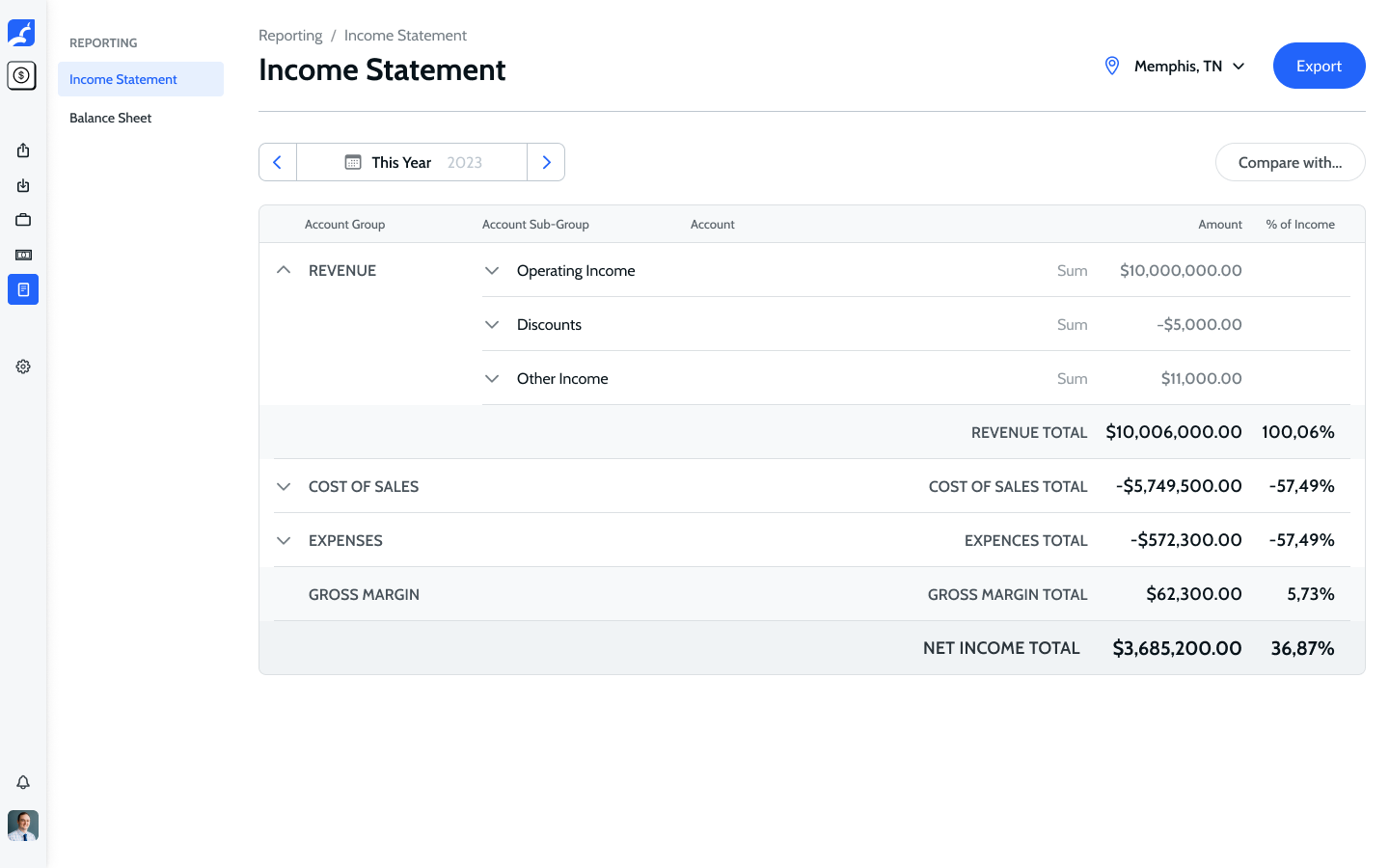Click the active reporting document icon
The width and height of the screenshot is (1389, 868).
point(23,289)
